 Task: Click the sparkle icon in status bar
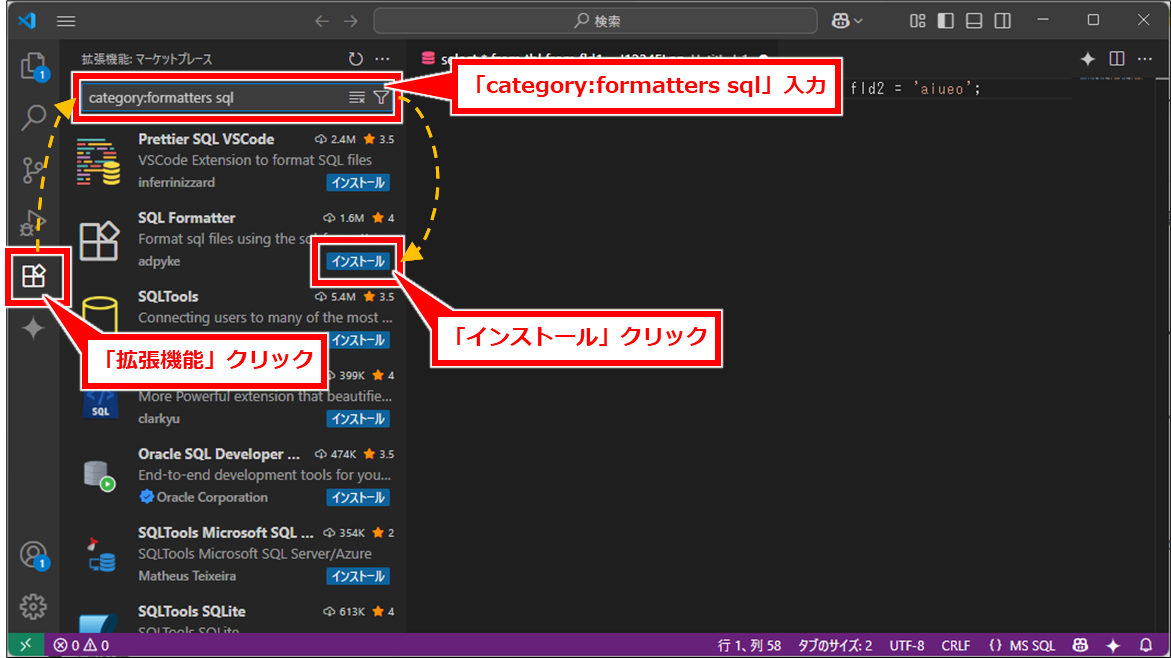pyautogui.click(x=1113, y=645)
